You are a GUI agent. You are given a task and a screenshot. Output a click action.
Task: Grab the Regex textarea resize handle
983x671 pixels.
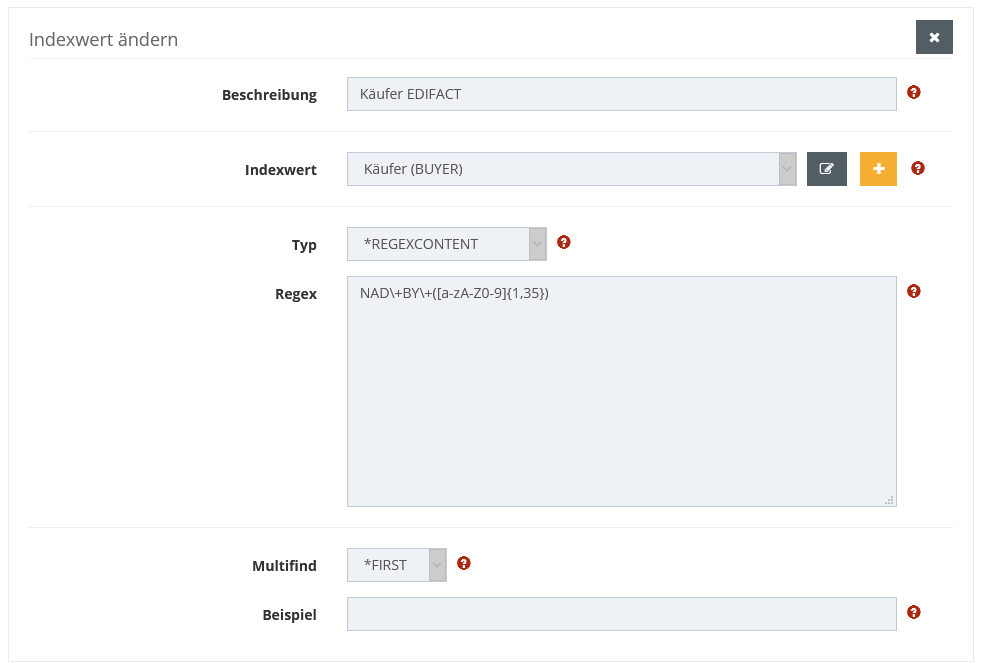pyautogui.click(x=890, y=500)
